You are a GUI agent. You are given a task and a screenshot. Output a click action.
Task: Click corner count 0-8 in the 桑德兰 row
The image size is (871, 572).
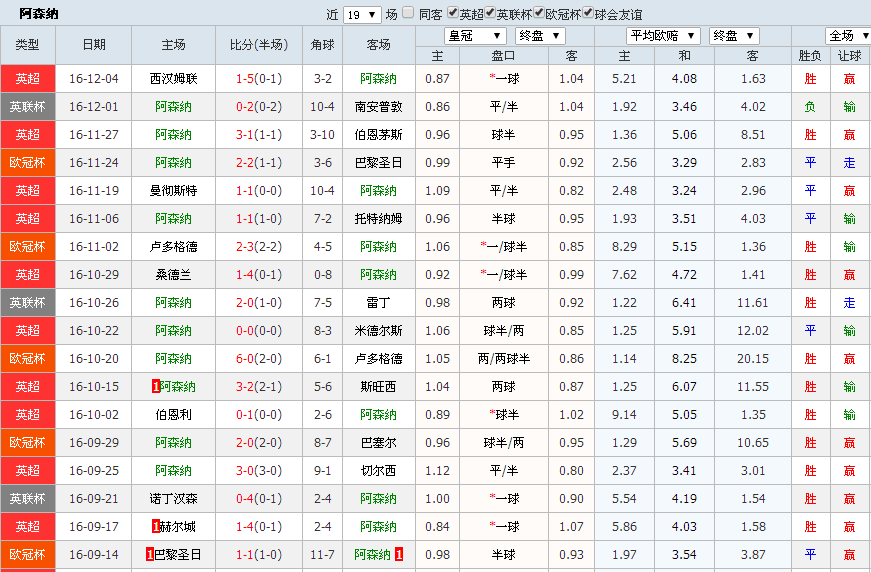pos(323,275)
